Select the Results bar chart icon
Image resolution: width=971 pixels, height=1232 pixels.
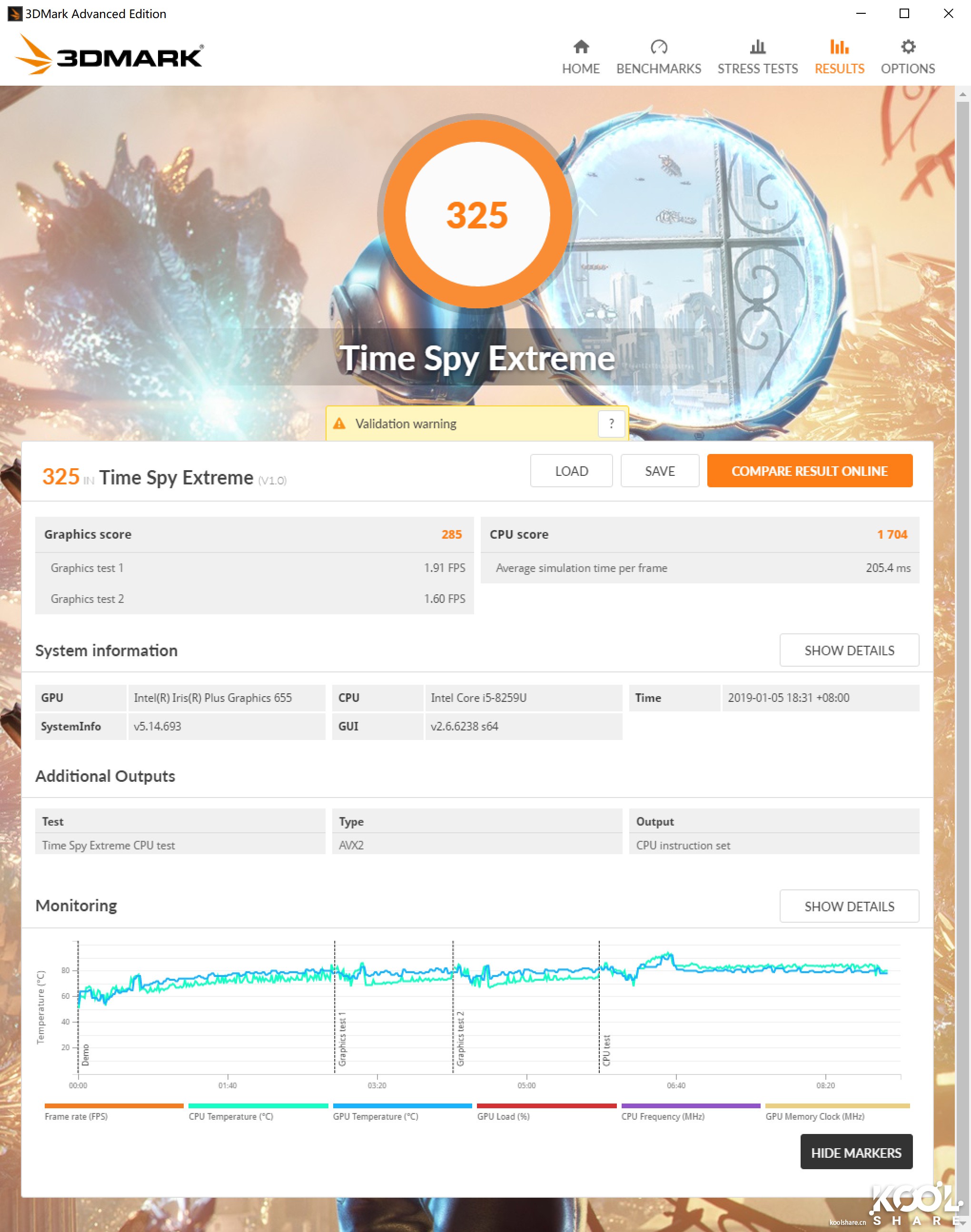pos(839,47)
